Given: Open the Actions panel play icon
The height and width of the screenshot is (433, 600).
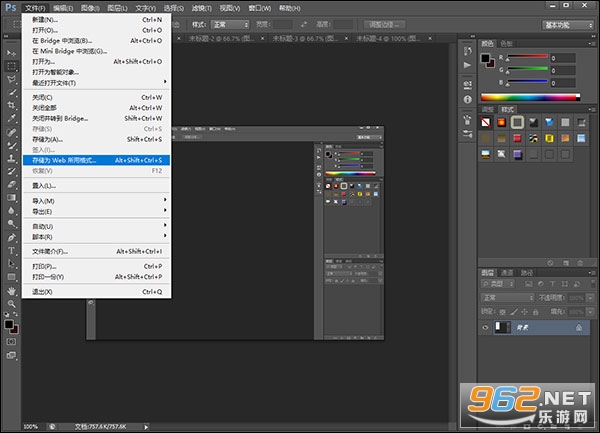Looking at the screenshot, I should (468, 65).
